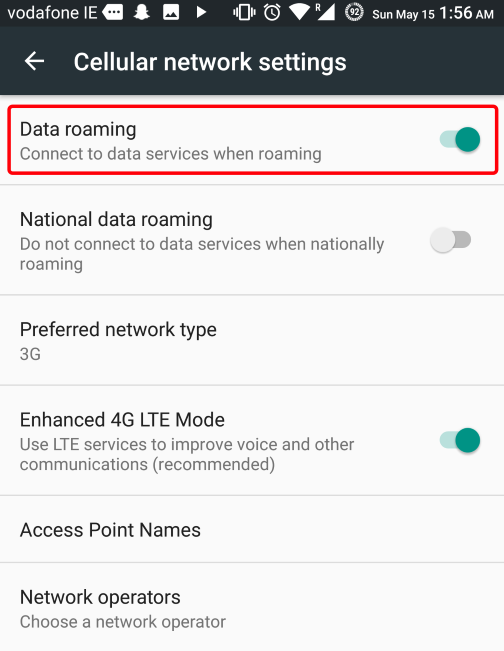Tap the picture notification icon

171,12
